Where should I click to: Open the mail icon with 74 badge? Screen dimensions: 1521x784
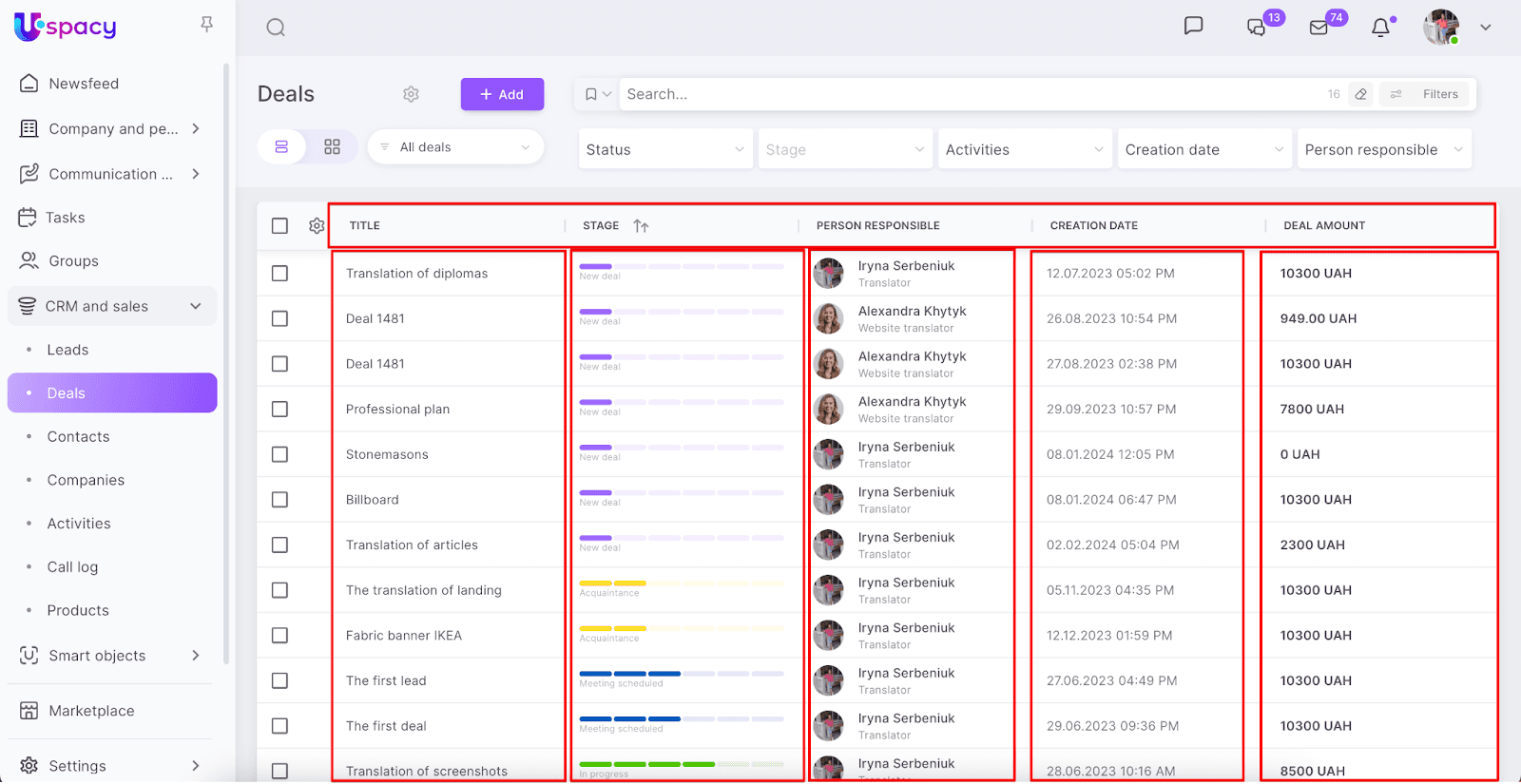coord(1319,28)
